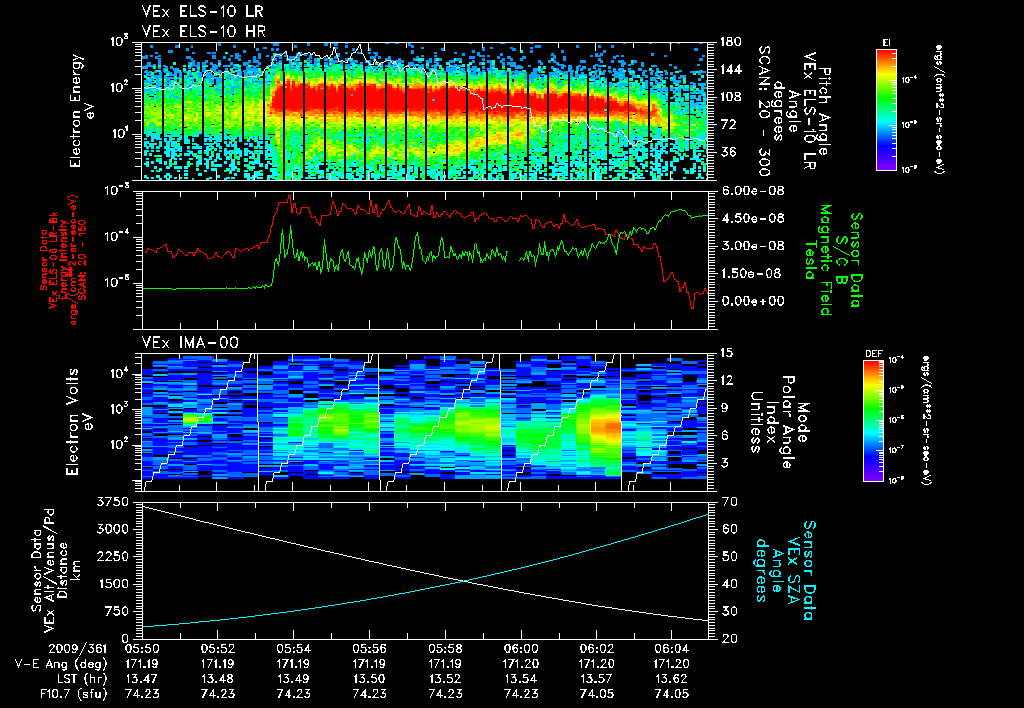Image resolution: width=1024 pixels, height=708 pixels.
Task: Click the 05:50 time tick label
Action: (x=142, y=649)
